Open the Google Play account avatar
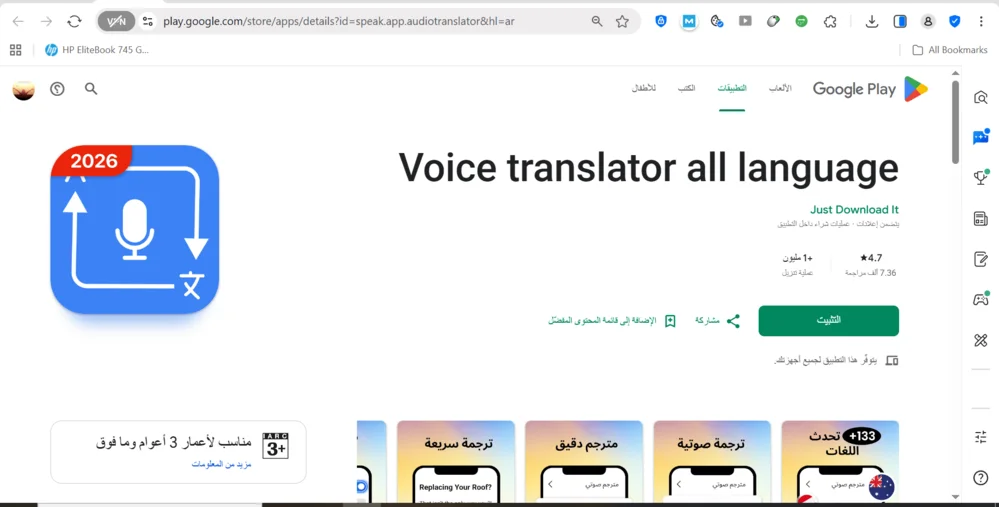999x507 pixels. click(24, 89)
